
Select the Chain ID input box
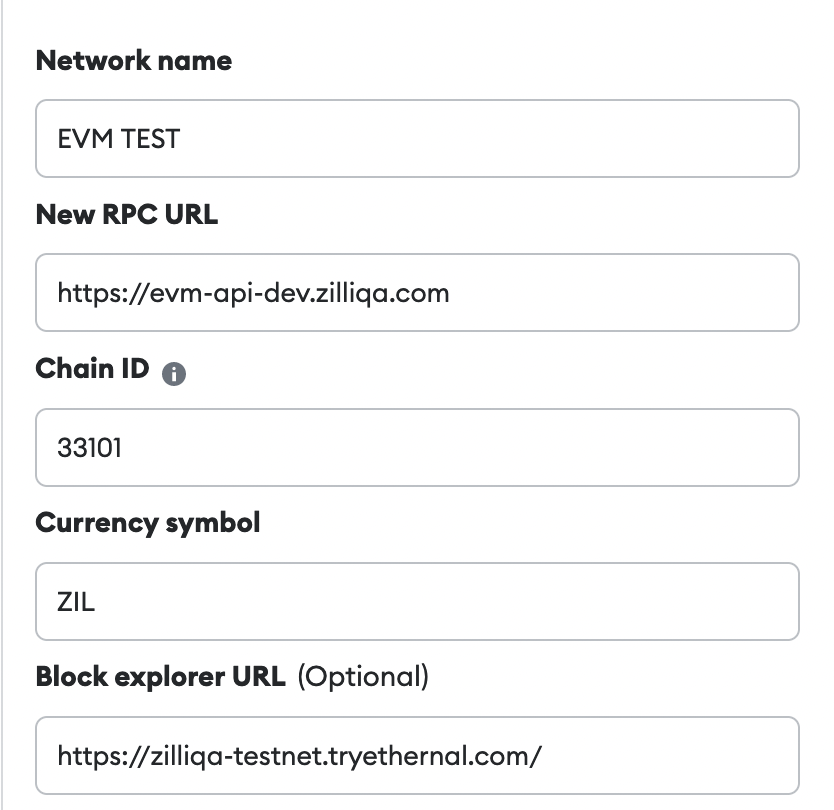tap(417, 447)
